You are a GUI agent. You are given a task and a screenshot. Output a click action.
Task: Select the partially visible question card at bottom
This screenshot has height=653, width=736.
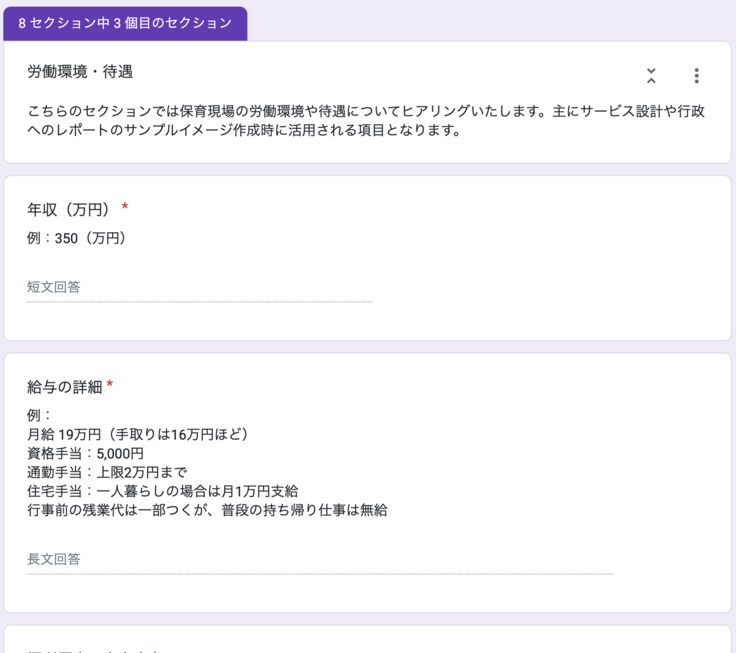point(367,640)
